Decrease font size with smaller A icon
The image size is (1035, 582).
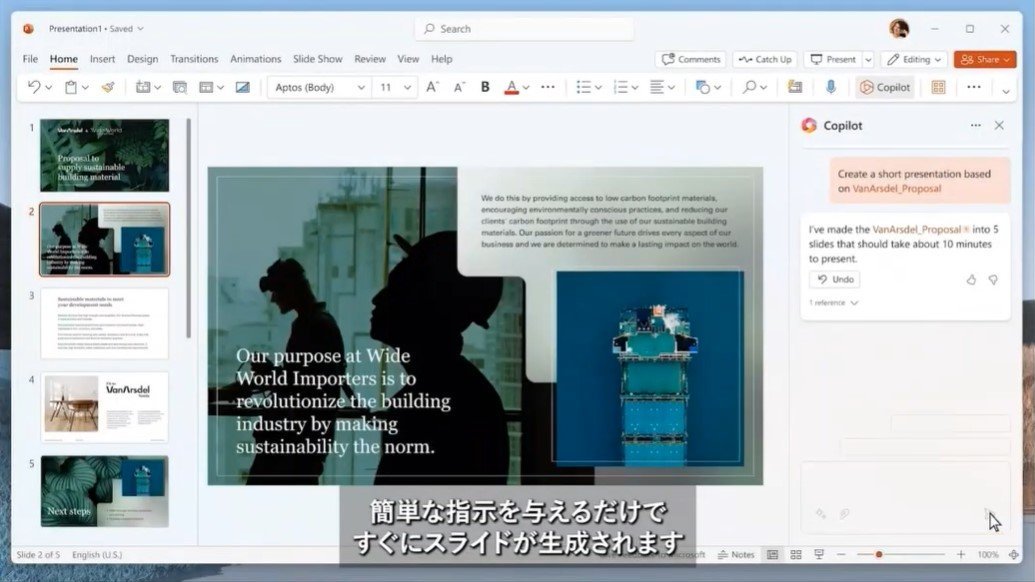pyautogui.click(x=459, y=87)
